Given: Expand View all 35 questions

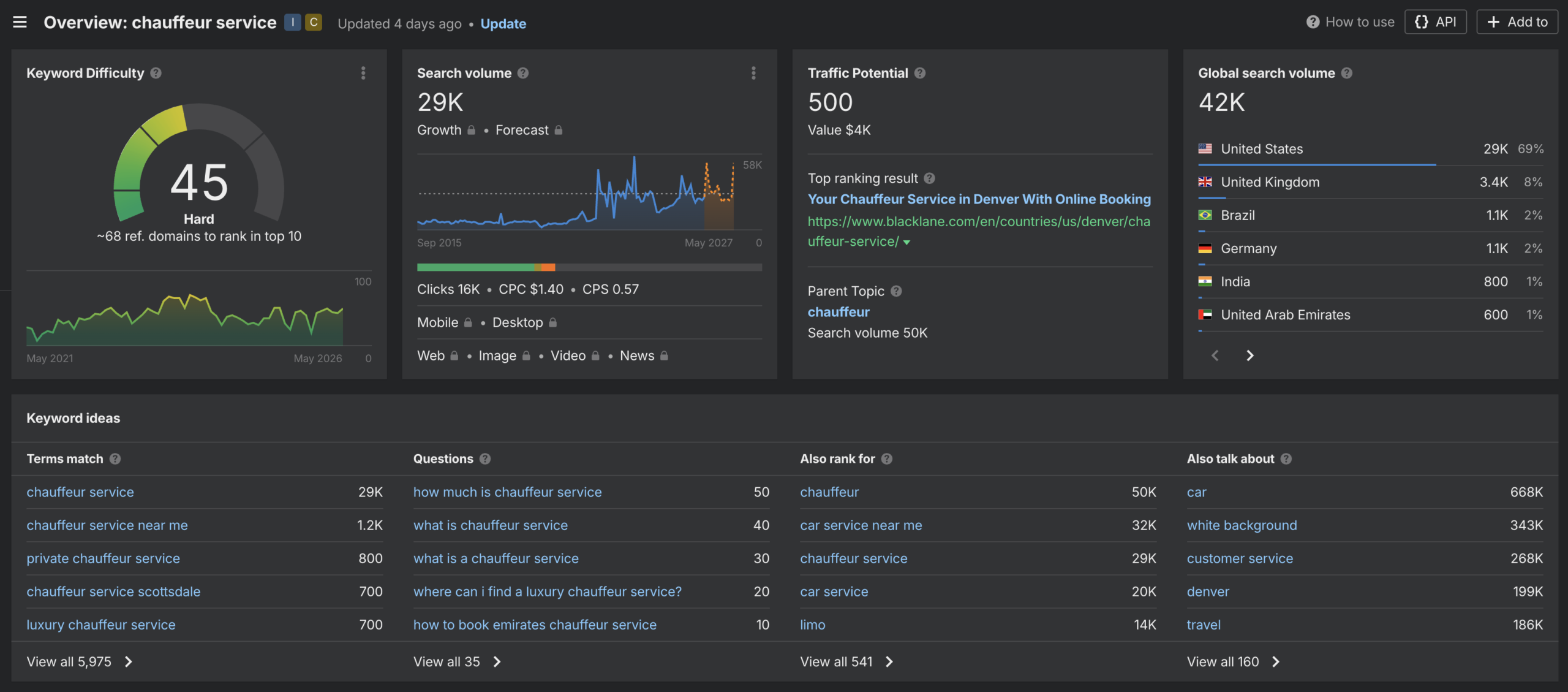Looking at the screenshot, I should click(x=458, y=662).
